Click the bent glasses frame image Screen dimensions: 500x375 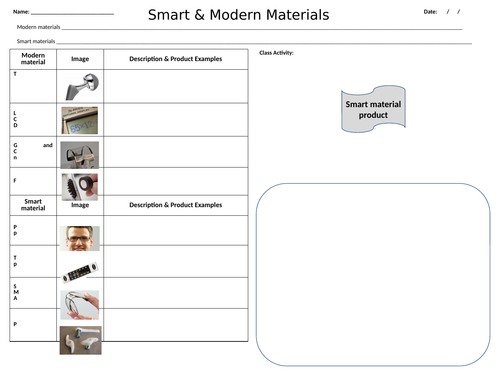[x=80, y=305]
